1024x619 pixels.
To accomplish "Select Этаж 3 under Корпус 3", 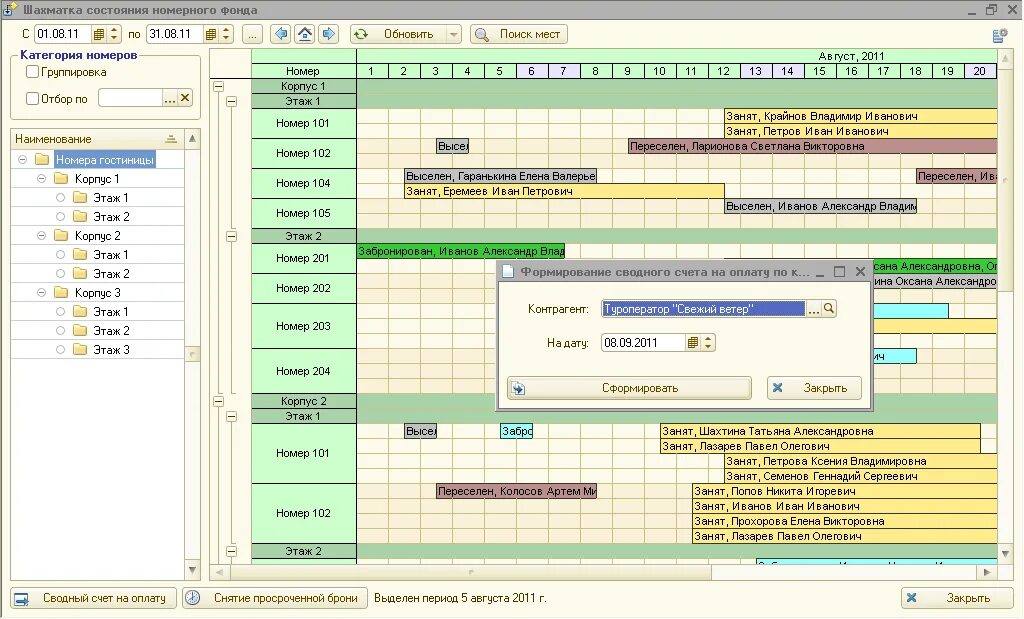I will [x=111, y=350].
